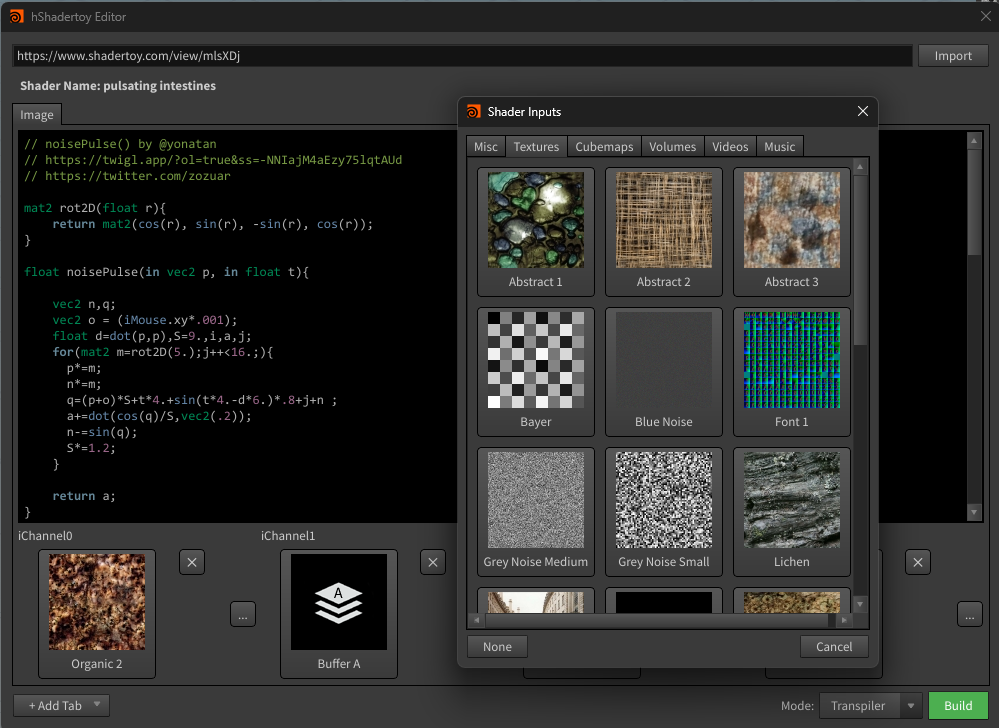Pick the Bayer checker texture

[x=536, y=372]
